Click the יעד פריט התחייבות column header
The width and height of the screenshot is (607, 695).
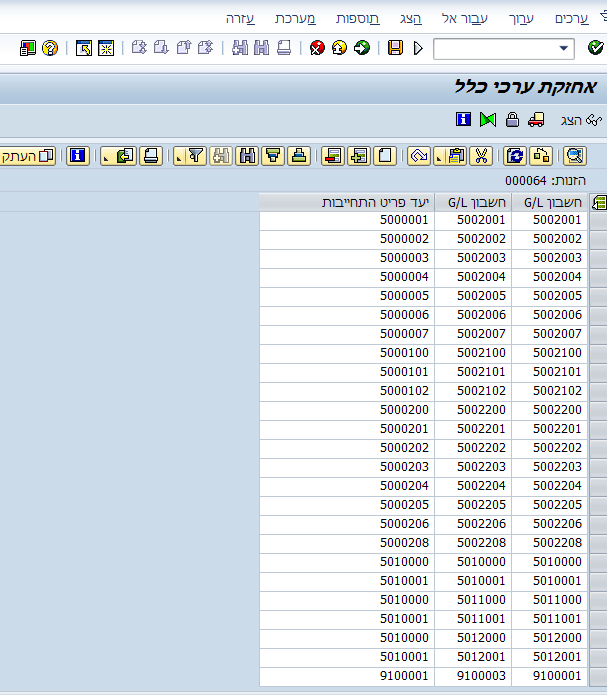pos(347,203)
